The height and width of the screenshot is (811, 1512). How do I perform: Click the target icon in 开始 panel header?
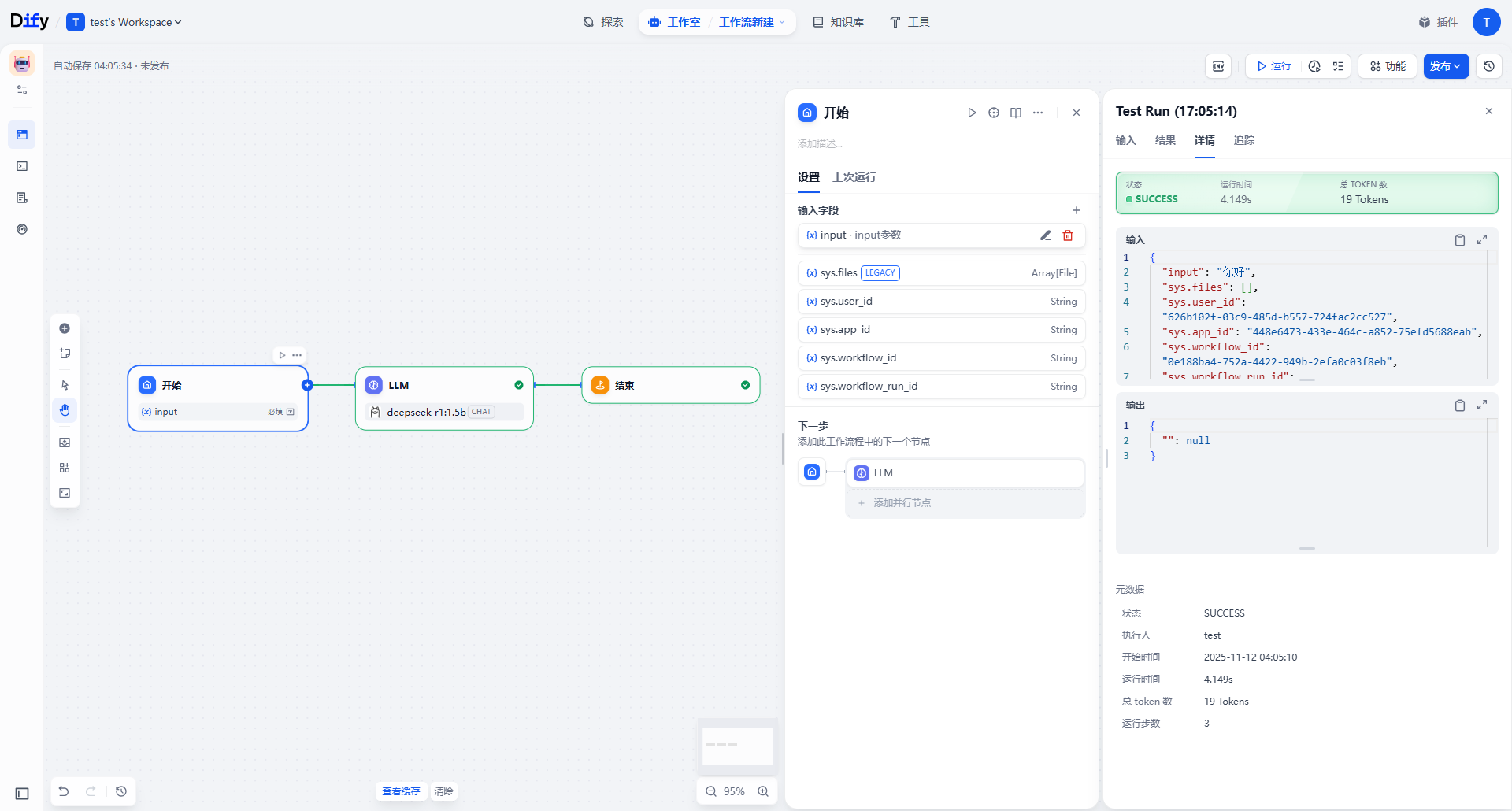(x=994, y=113)
